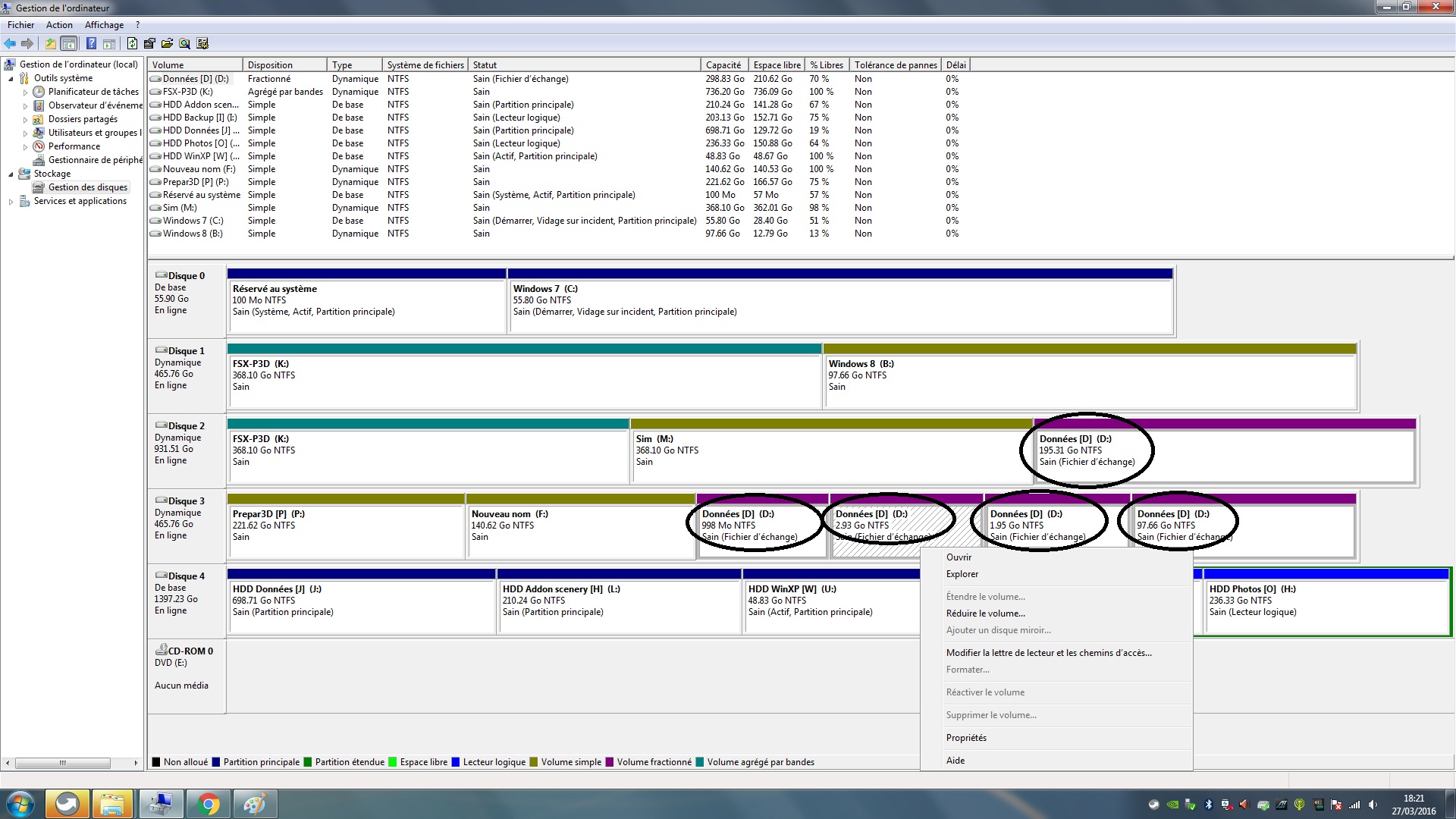Expand the Observateur d'événements node
The height and width of the screenshot is (819, 1456).
[25, 106]
